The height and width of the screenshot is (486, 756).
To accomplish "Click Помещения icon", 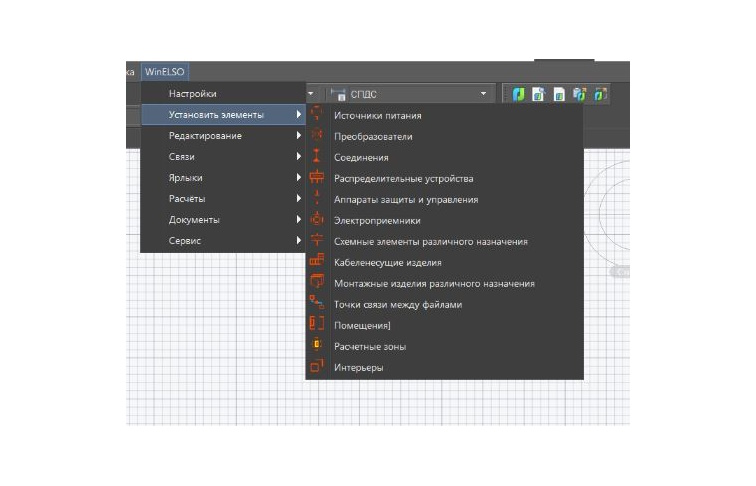I will 316,323.
